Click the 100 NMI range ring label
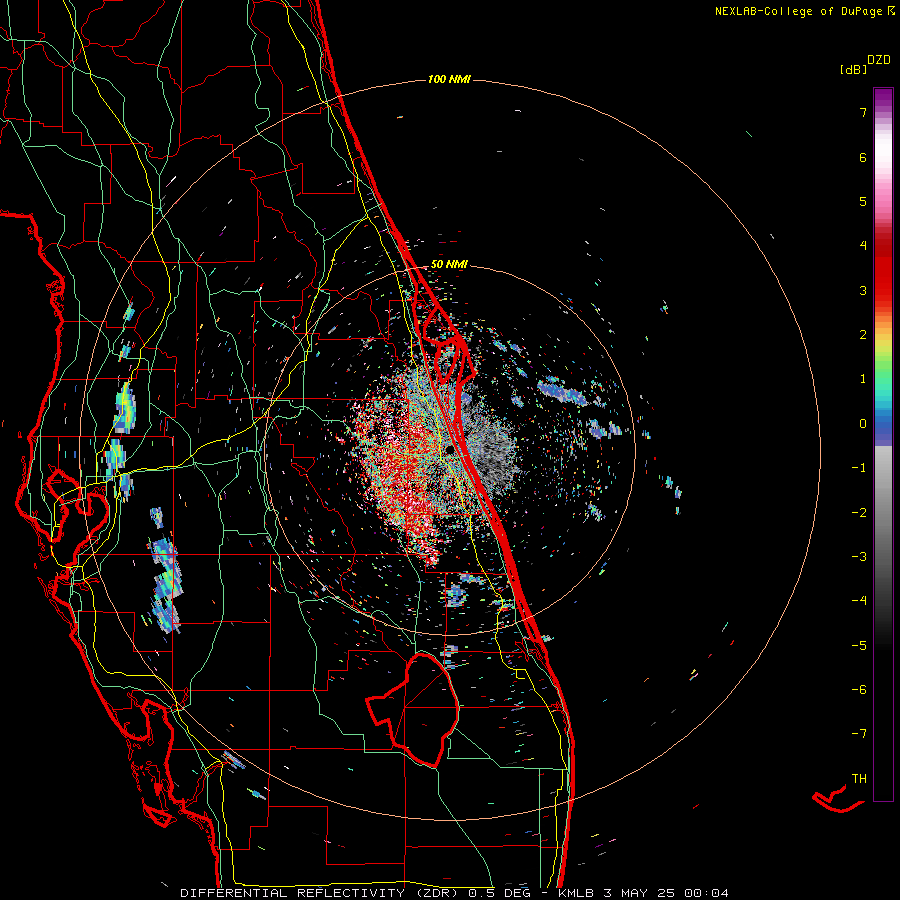 (449, 79)
